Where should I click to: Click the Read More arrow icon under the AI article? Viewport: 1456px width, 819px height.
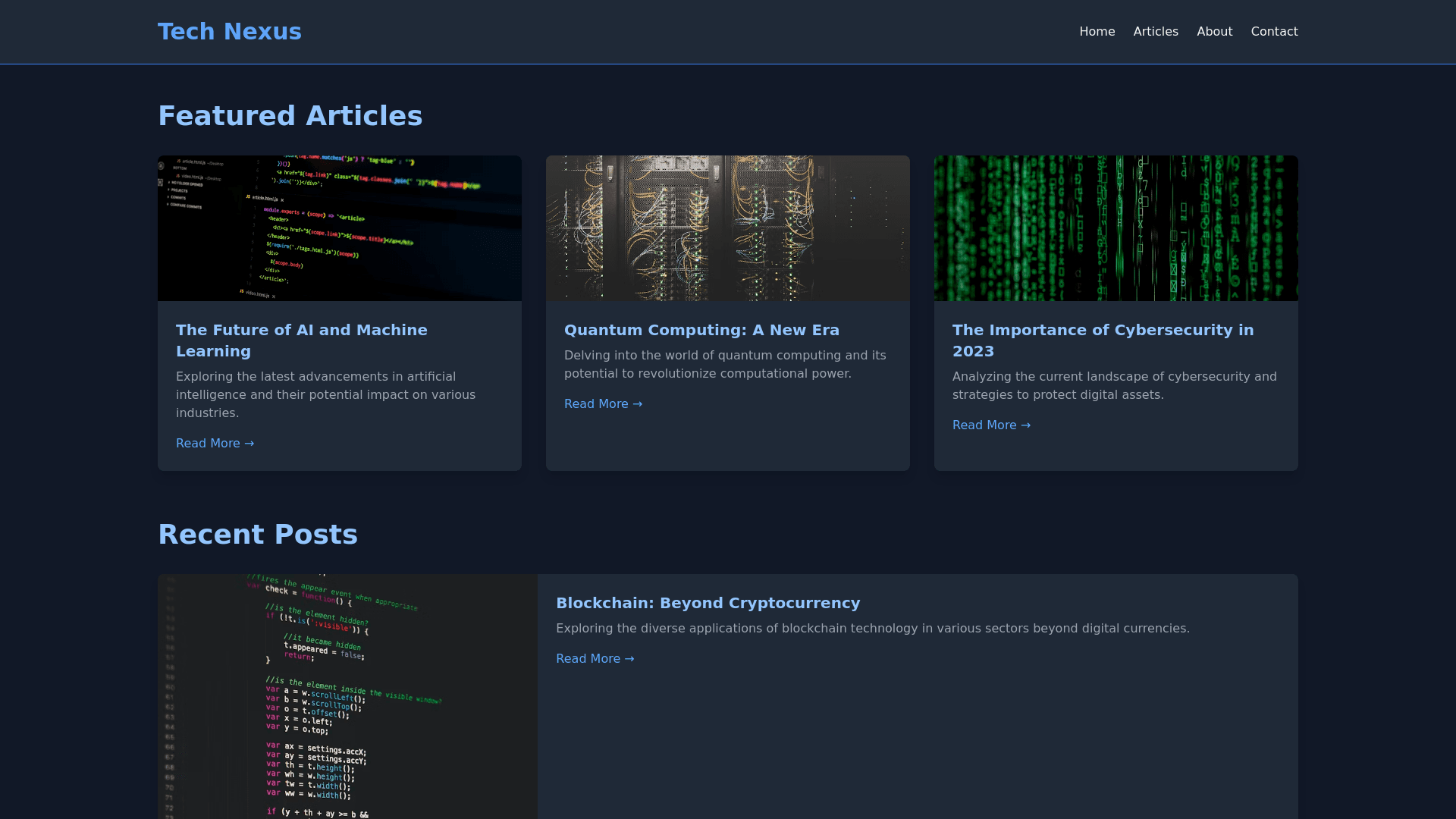[x=249, y=443]
